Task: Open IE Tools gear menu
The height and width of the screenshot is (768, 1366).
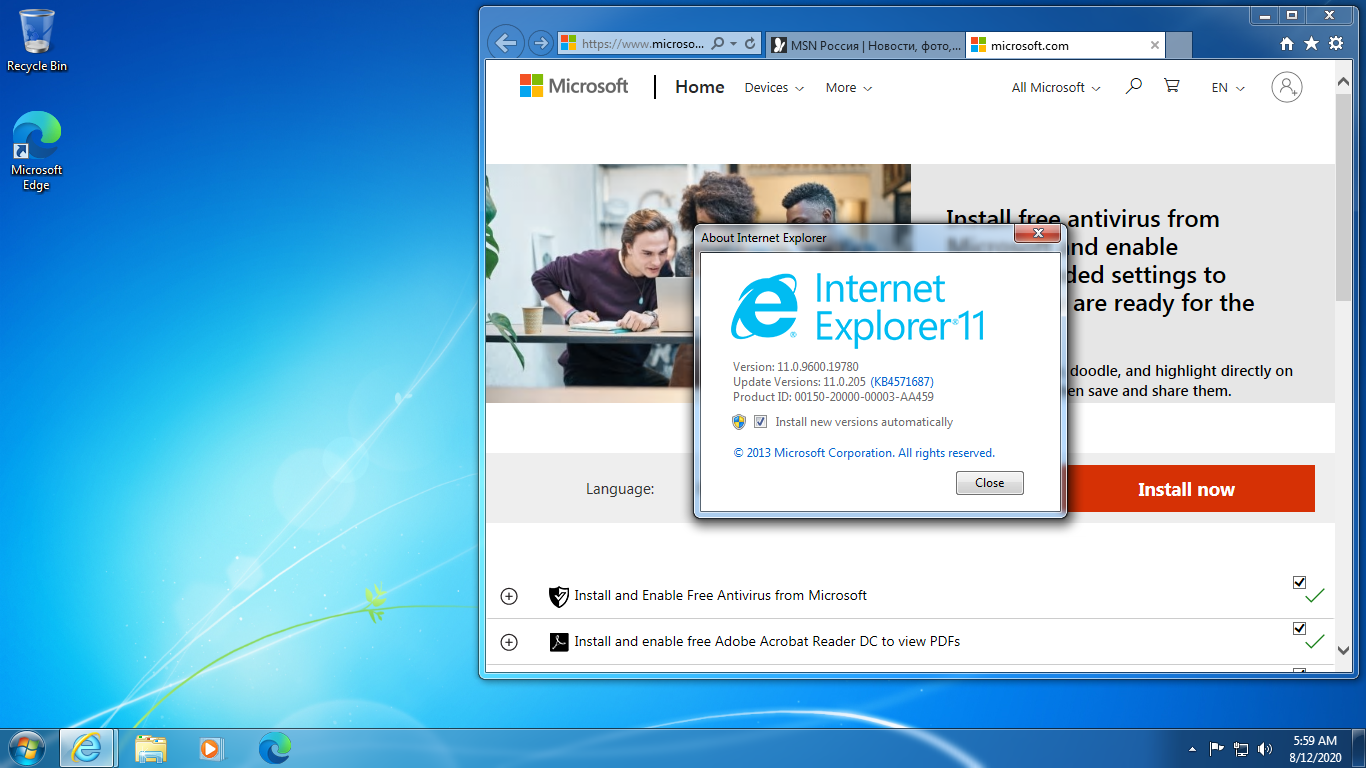Action: [1336, 44]
